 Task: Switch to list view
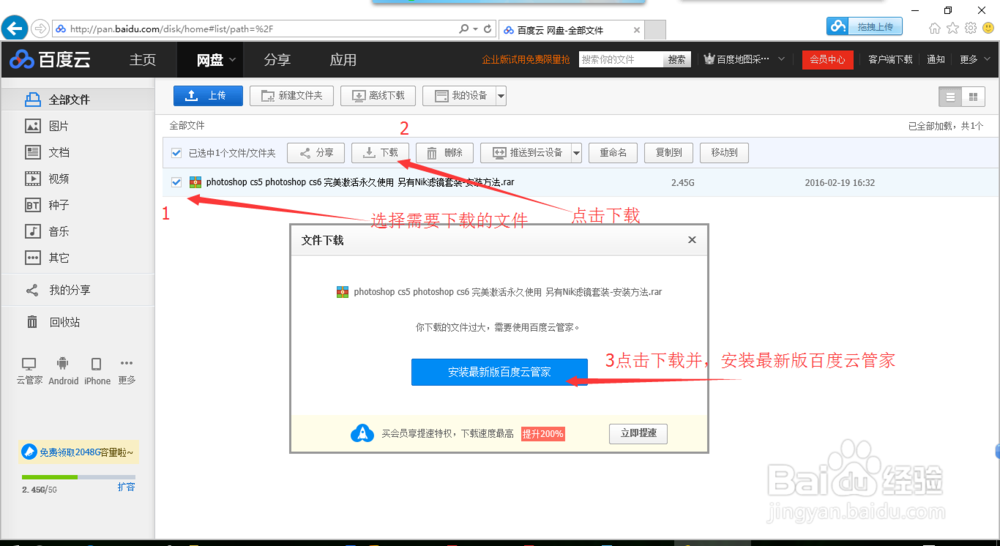point(950,97)
